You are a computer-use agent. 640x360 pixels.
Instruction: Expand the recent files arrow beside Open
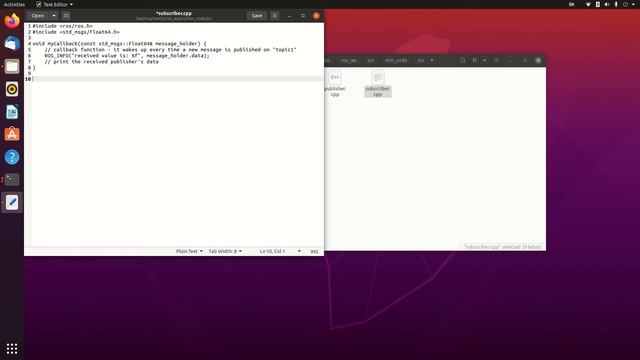54,16
